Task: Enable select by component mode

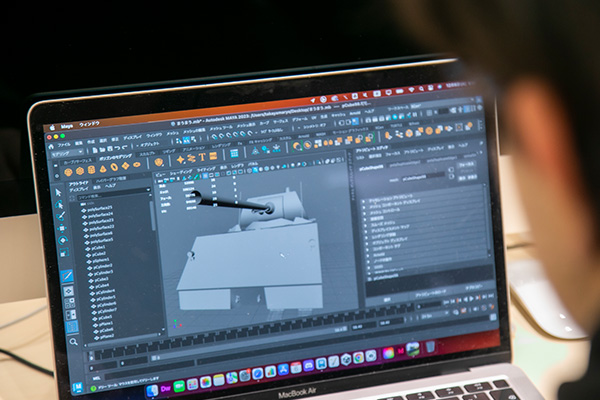Action: (193, 139)
